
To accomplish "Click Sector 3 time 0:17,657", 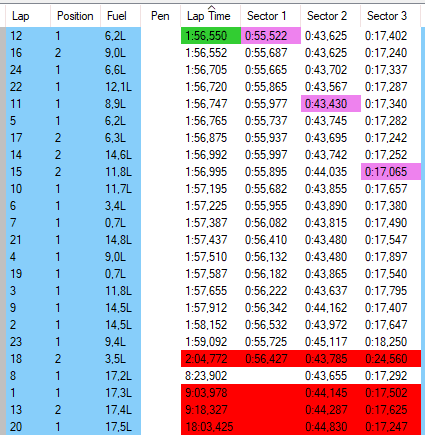I will click(386, 189).
